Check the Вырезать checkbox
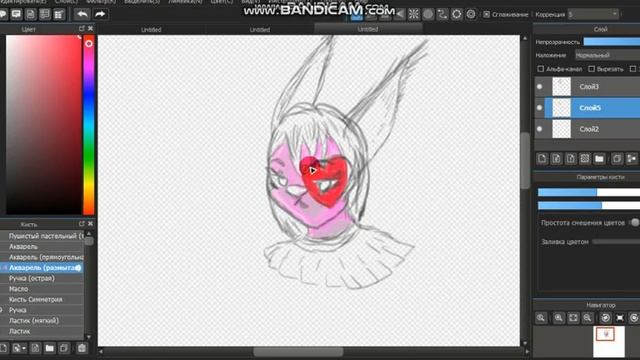This screenshot has height=360, width=640. pyautogui.click(x=591, y=69)
